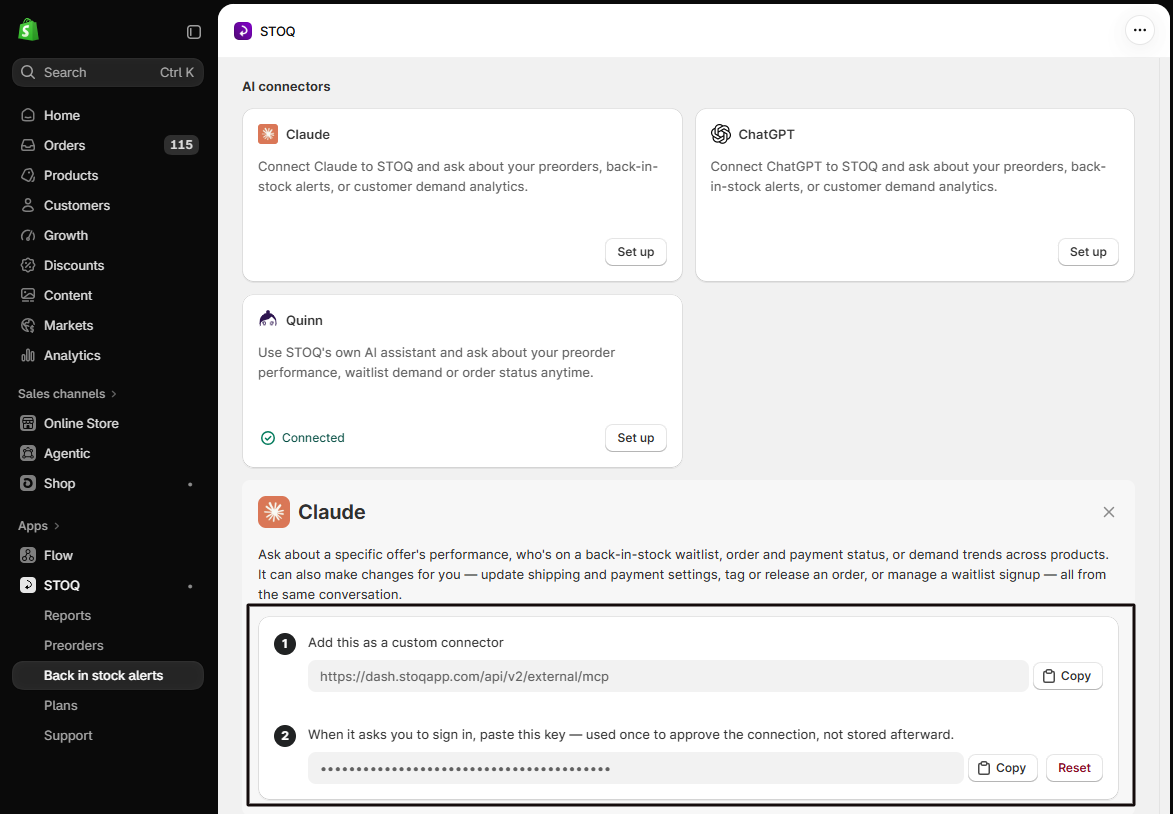This screenshot has height=814, width=1173.
Task: Collapse the sidebar with the panel icon
Action: (194, 31)
